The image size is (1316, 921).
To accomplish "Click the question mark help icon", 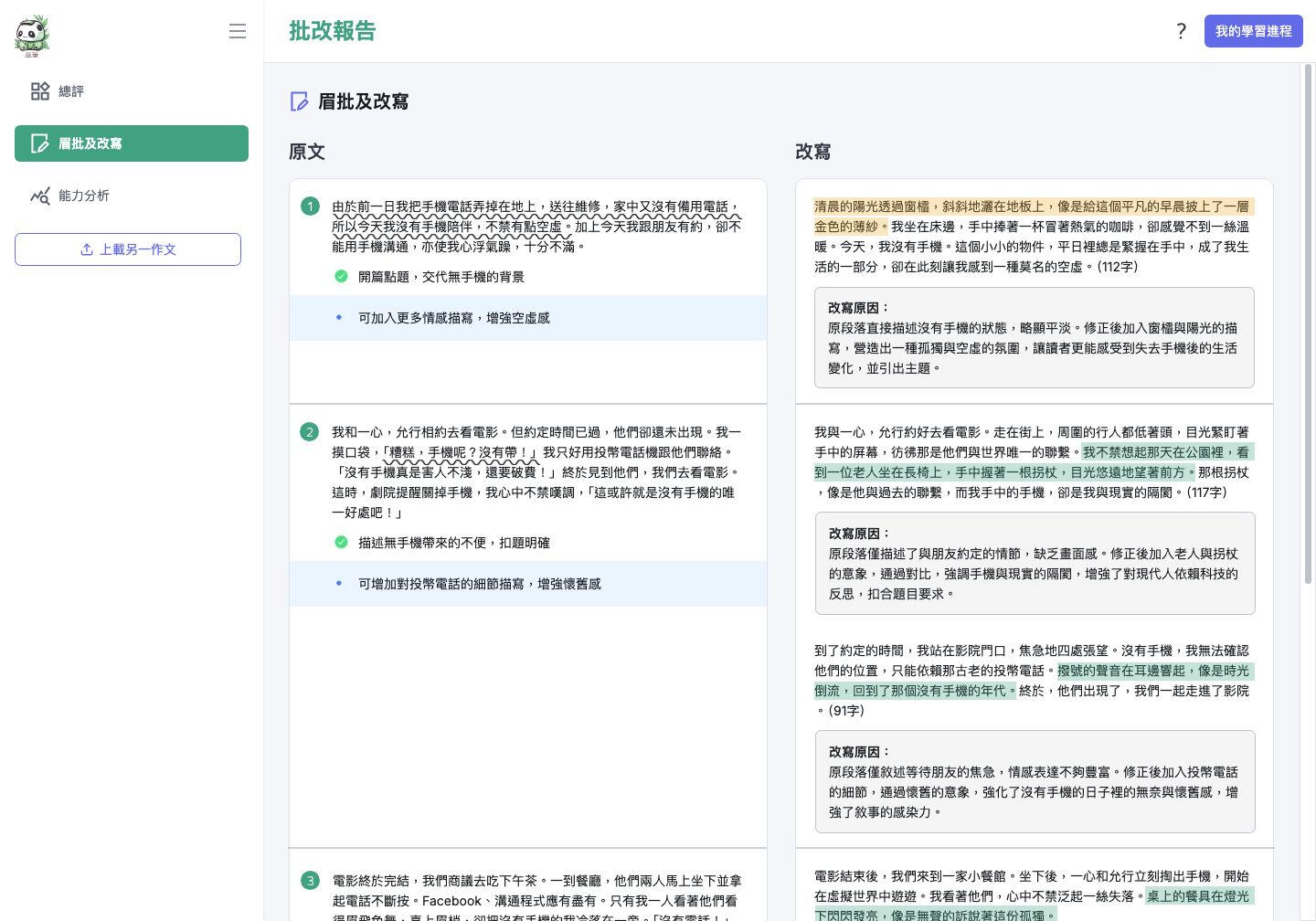I will coord(1181,31).
